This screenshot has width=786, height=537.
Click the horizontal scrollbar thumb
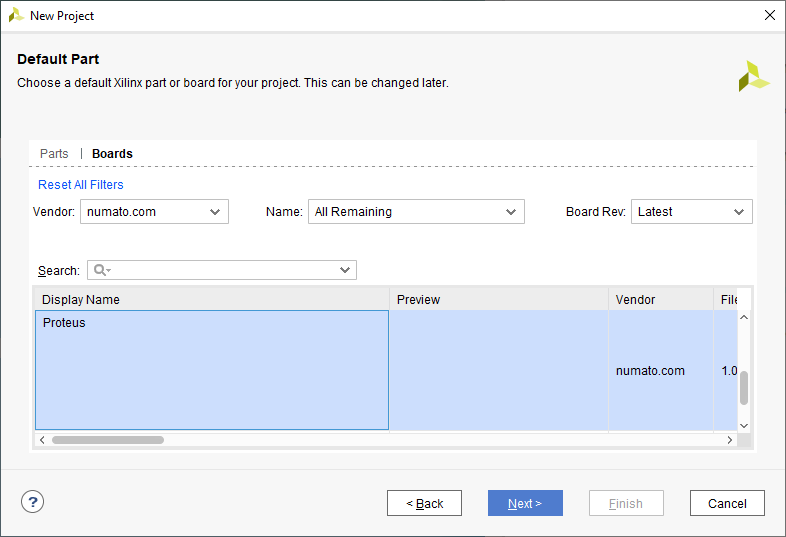tap(108, 440)
